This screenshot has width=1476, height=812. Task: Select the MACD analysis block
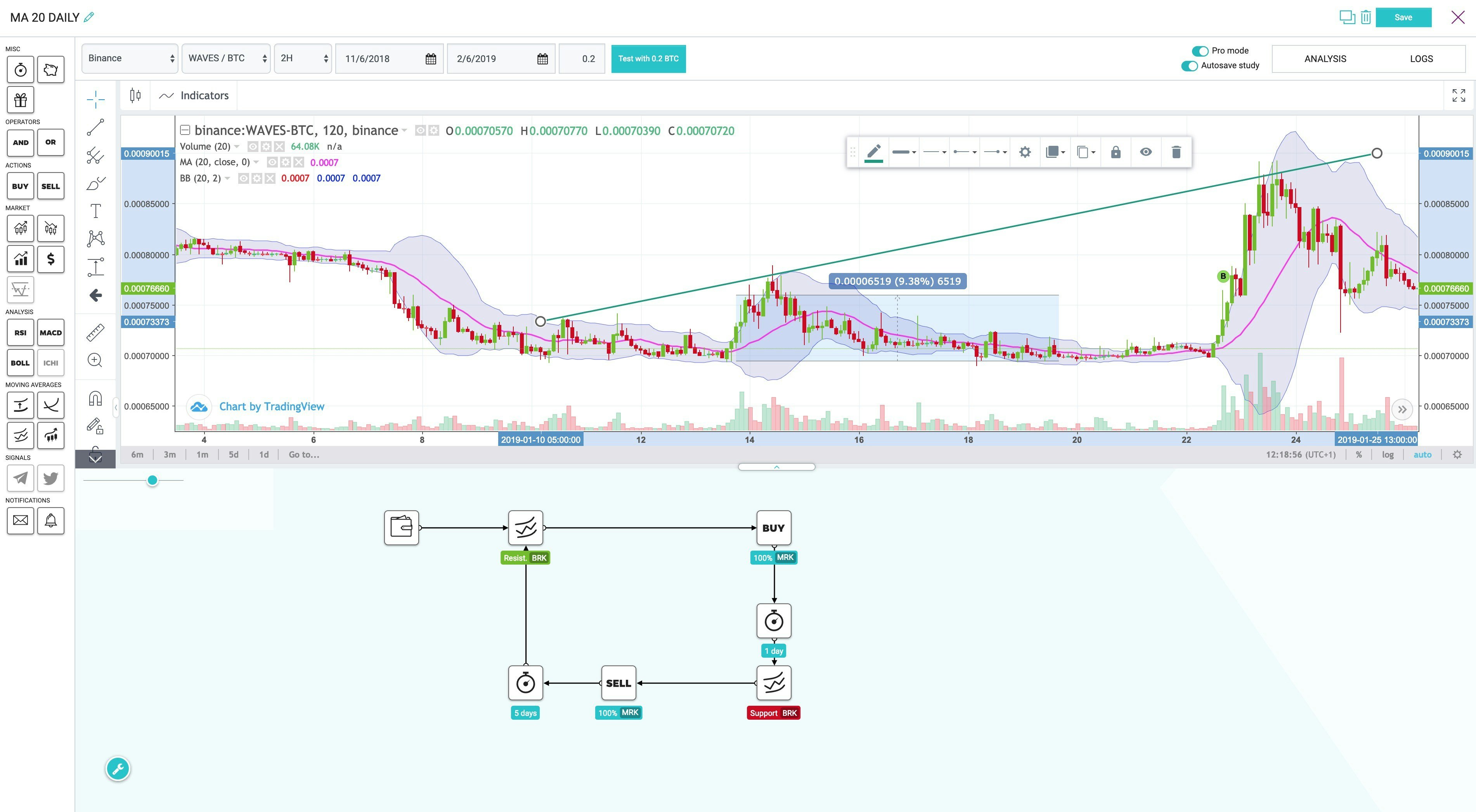click(x=50, y=332)
